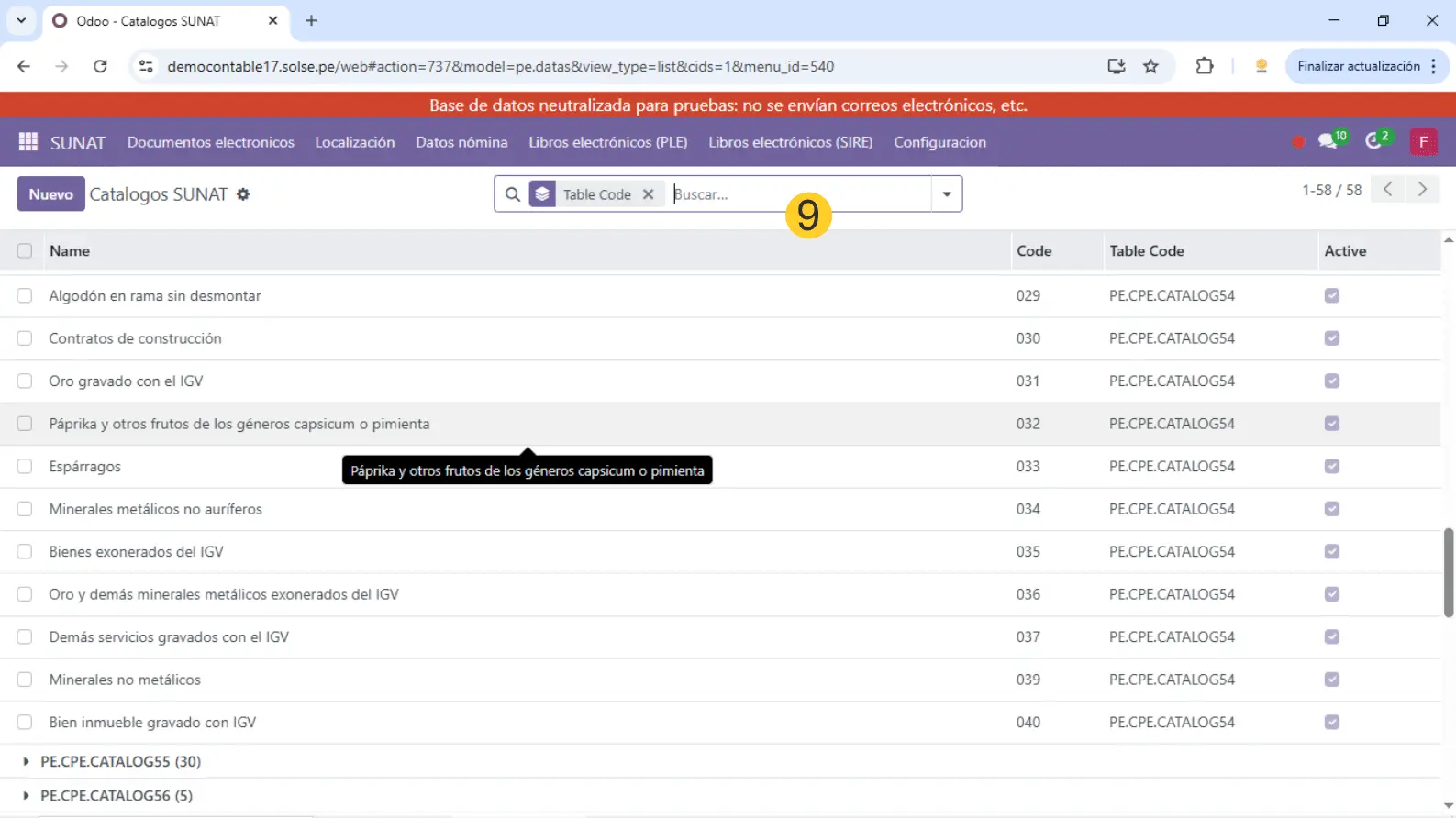Screen dimensions: 1456x818
Task: Click the scrollbar up arrow
Action: (1449, 240)
